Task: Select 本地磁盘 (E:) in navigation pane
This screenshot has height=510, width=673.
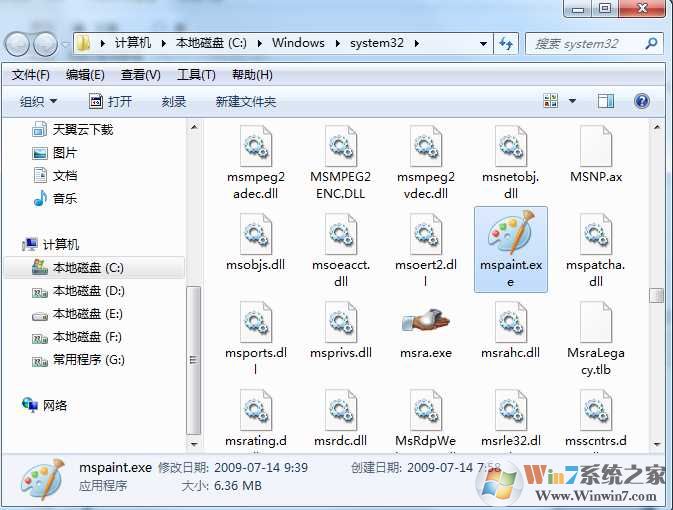Action: click(x=78, y=314)
